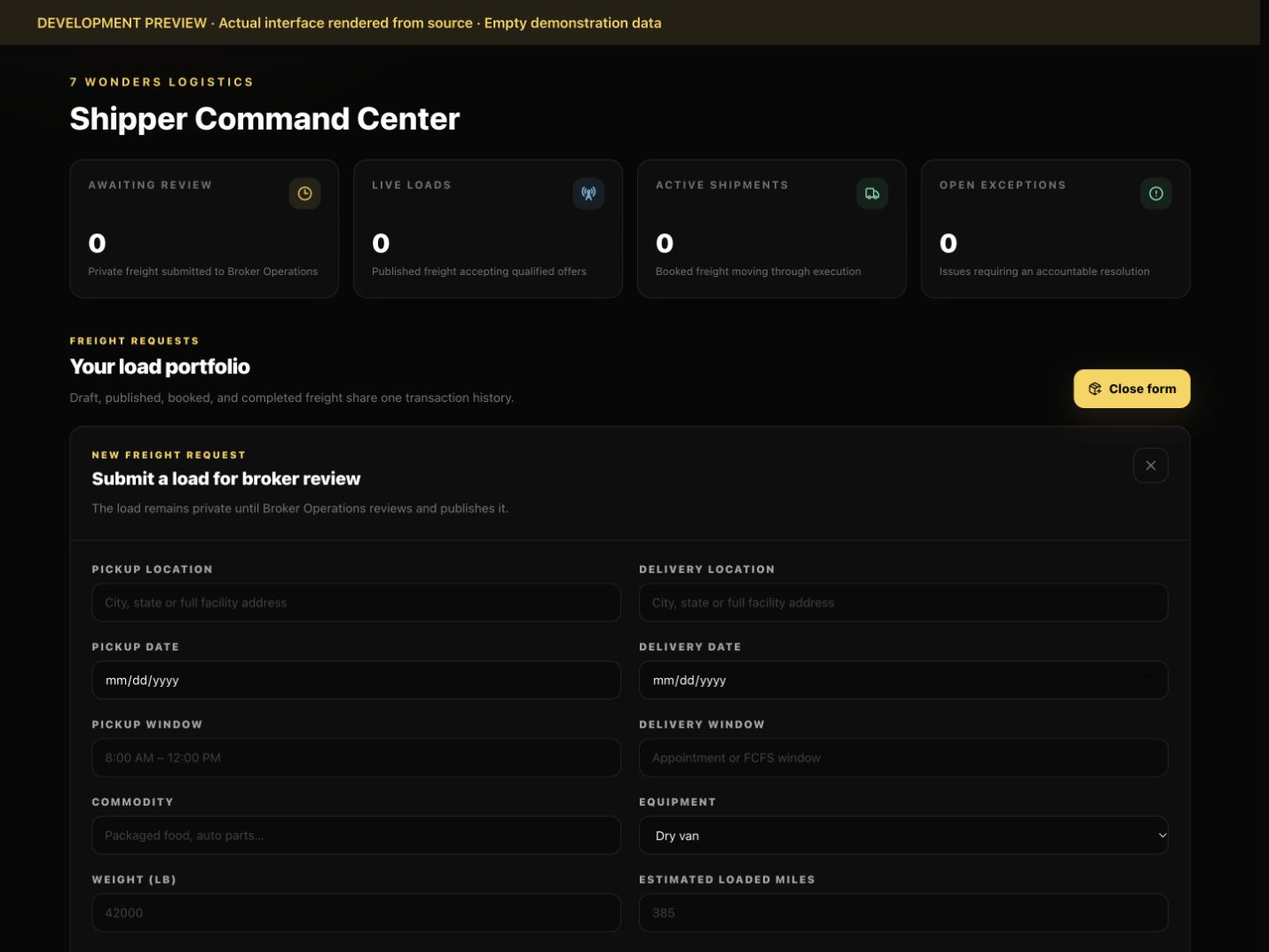Click Submit a load for broker review heading
Screen dimensions: 1269x952
(226, 479)
